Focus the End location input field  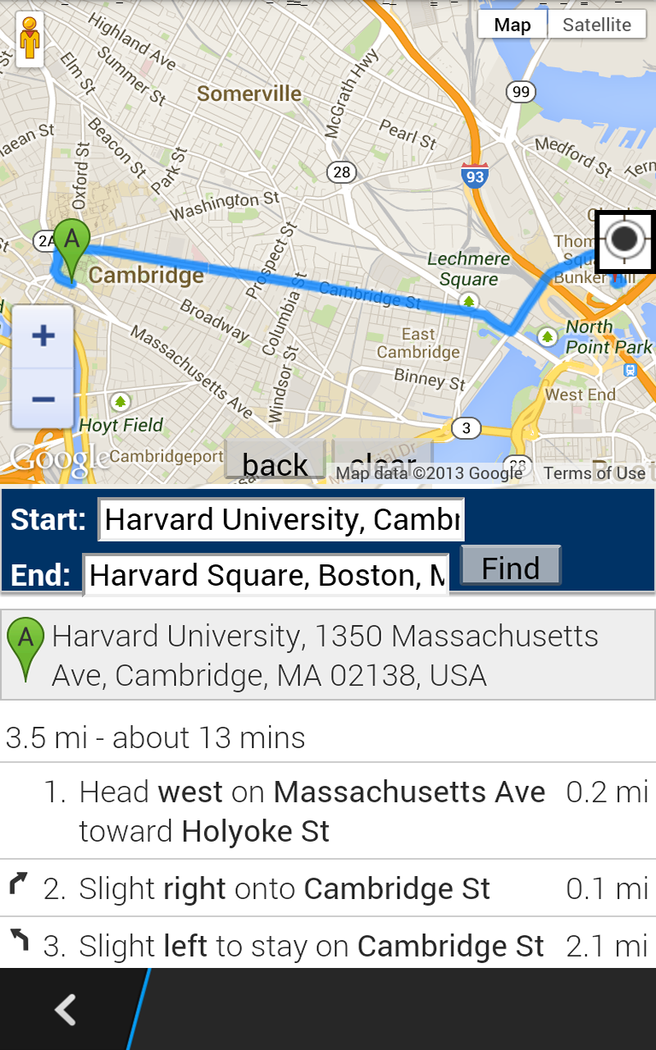tap(266, 575)
